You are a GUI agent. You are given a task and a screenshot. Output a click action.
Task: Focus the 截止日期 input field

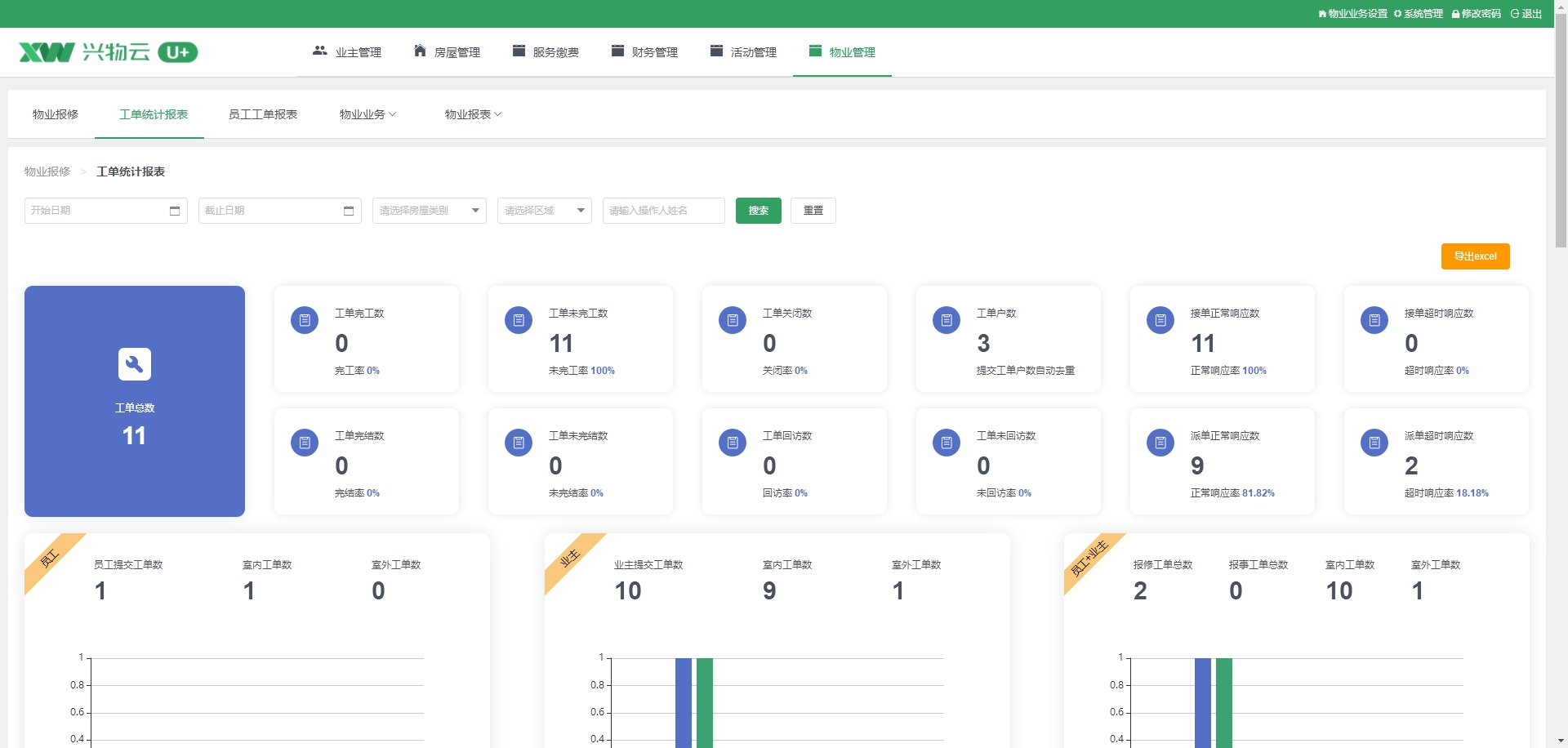(280, 211)
